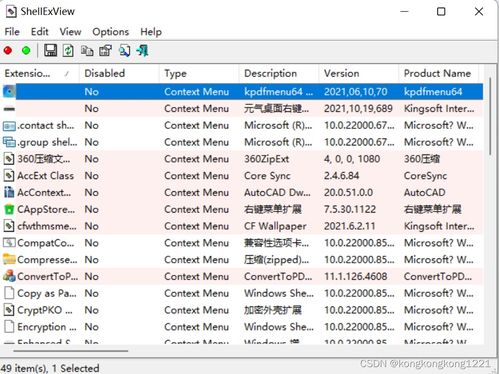The image size is (499, 374).
Task: Select the CF Wallpaper cfwthmsme row
Action: click(x=243, y=226)
